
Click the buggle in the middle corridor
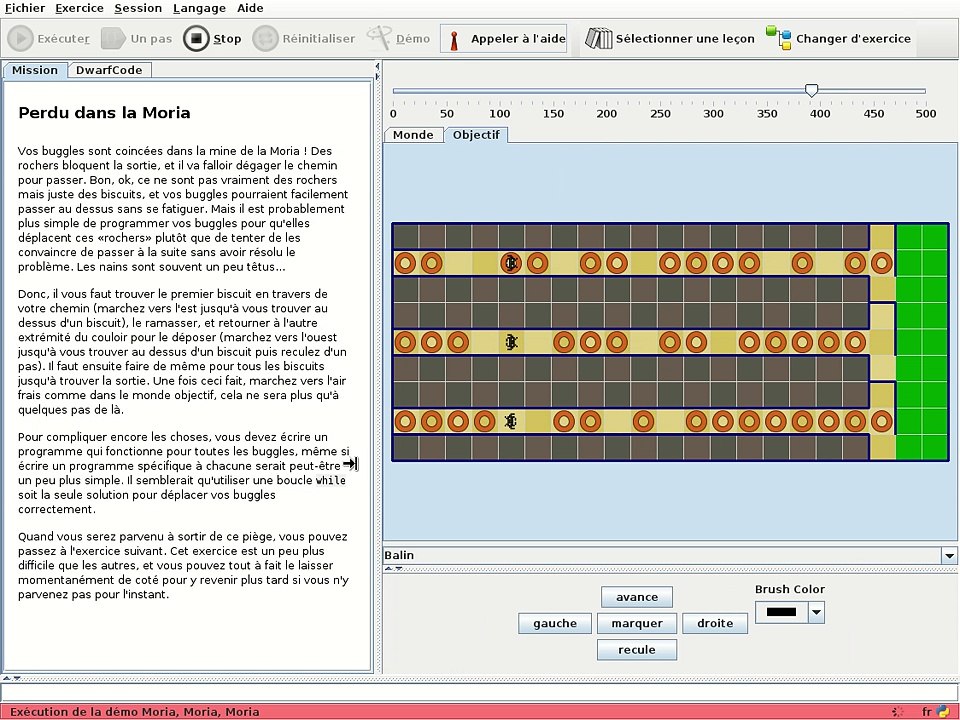(511, 342)
